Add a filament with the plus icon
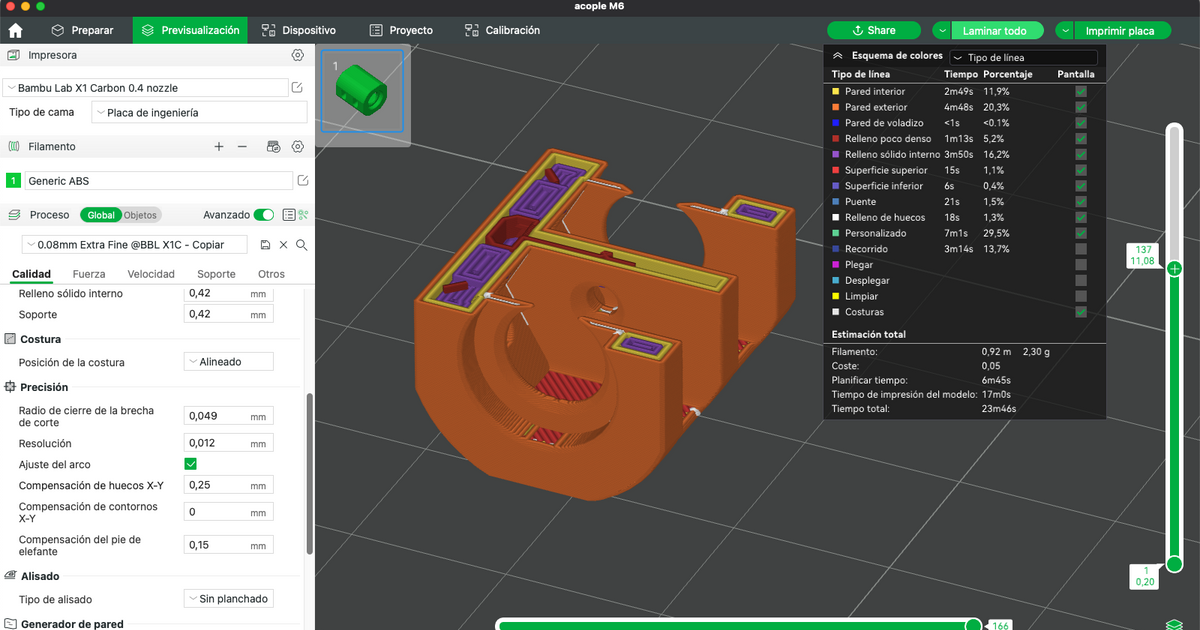 pos(219,147)
